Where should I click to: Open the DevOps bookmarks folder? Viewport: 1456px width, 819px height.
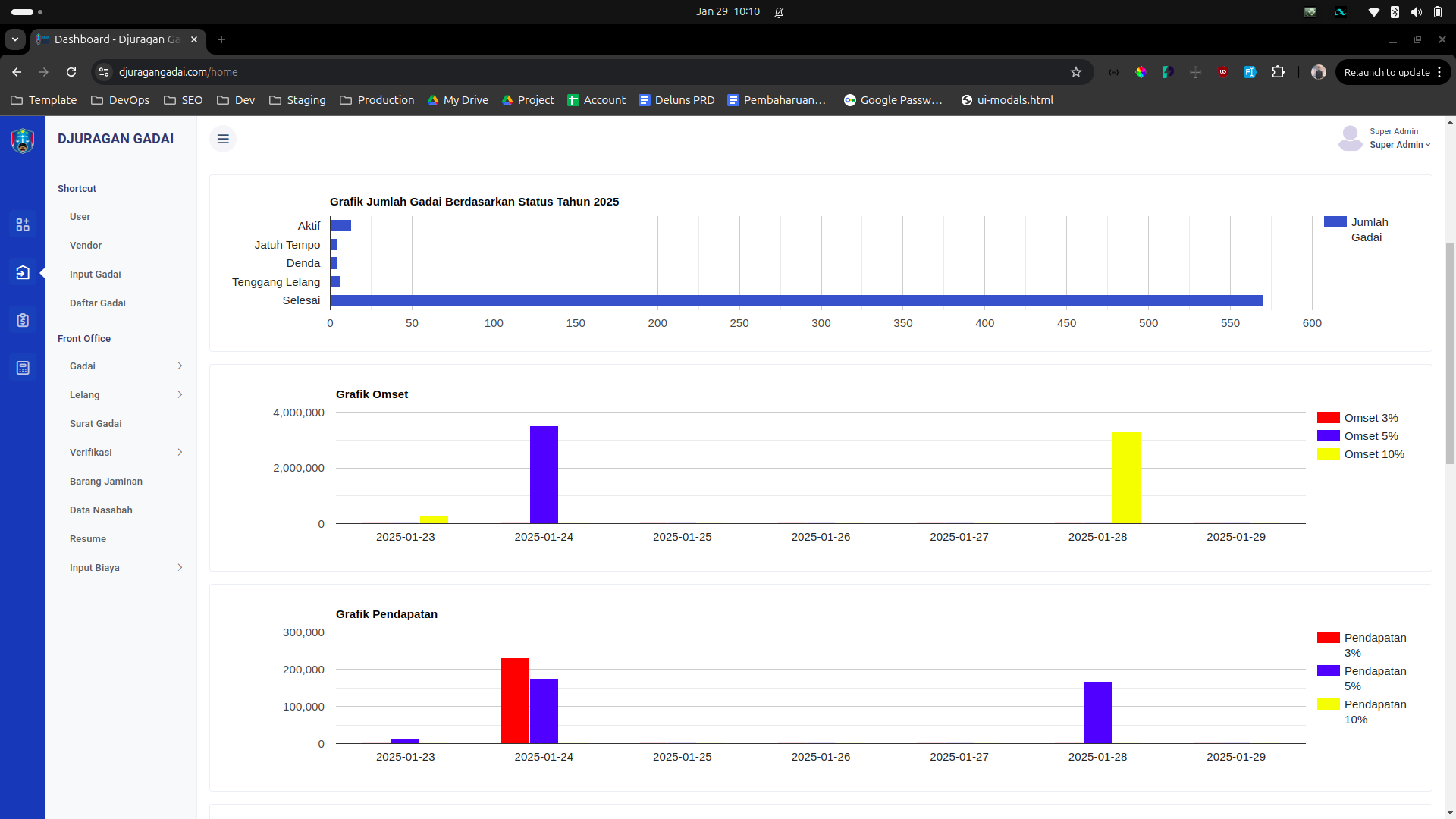[120, 100]
